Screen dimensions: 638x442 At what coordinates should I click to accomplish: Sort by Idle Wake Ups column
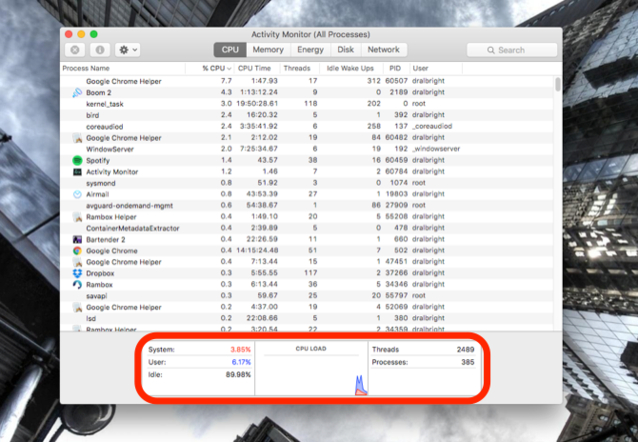click(x=350, y=68)
